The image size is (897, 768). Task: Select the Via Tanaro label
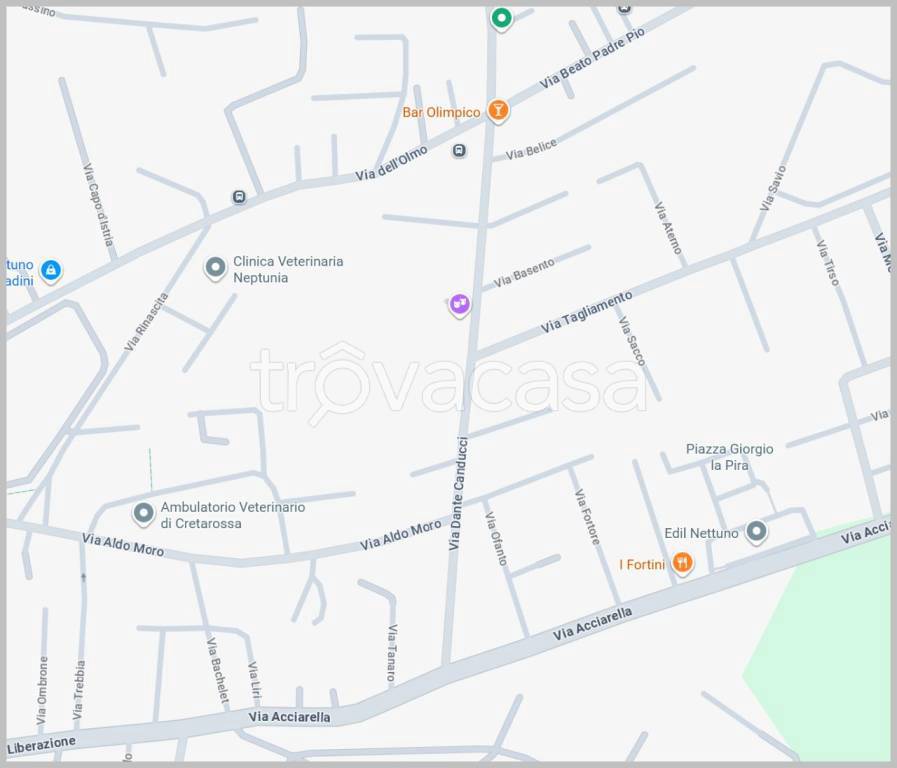[x=392, y=653]
